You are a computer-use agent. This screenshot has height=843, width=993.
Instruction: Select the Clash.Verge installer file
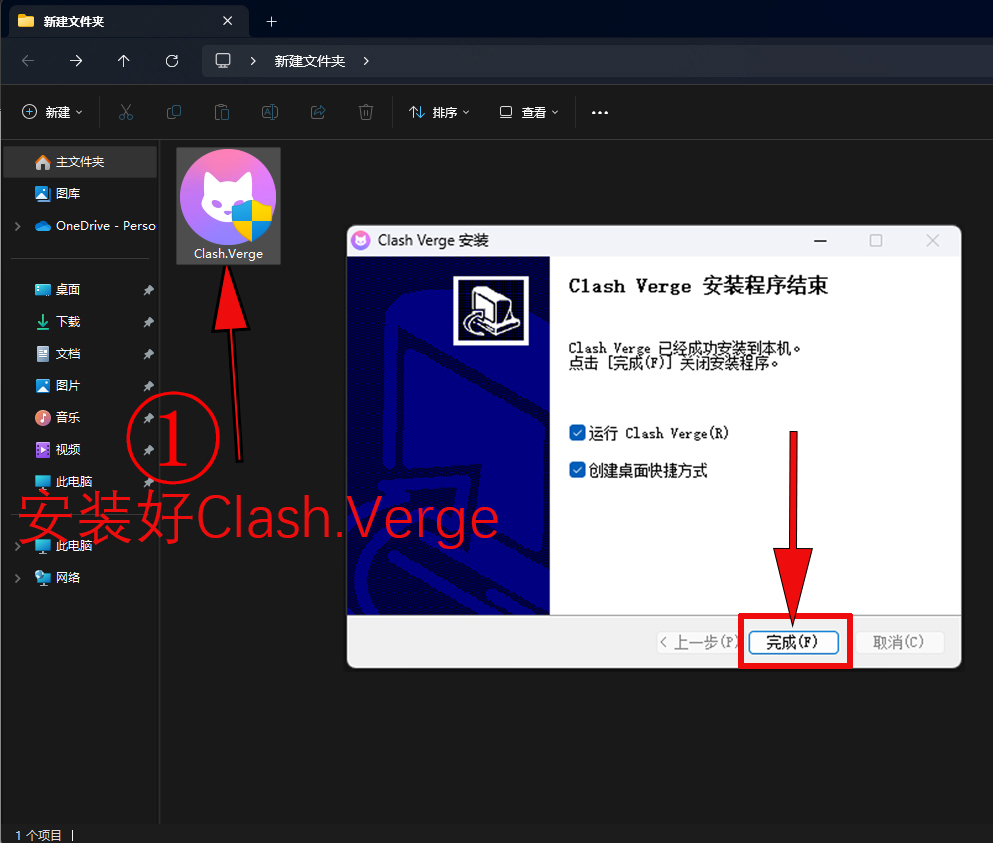coord(228,206)
